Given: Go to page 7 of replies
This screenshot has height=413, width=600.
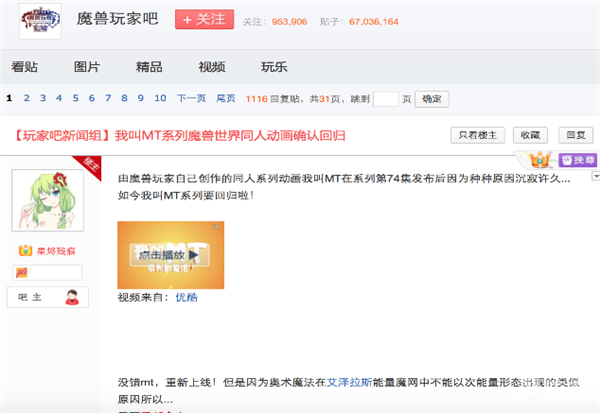Looking at the screenshot, I should 108,98.
